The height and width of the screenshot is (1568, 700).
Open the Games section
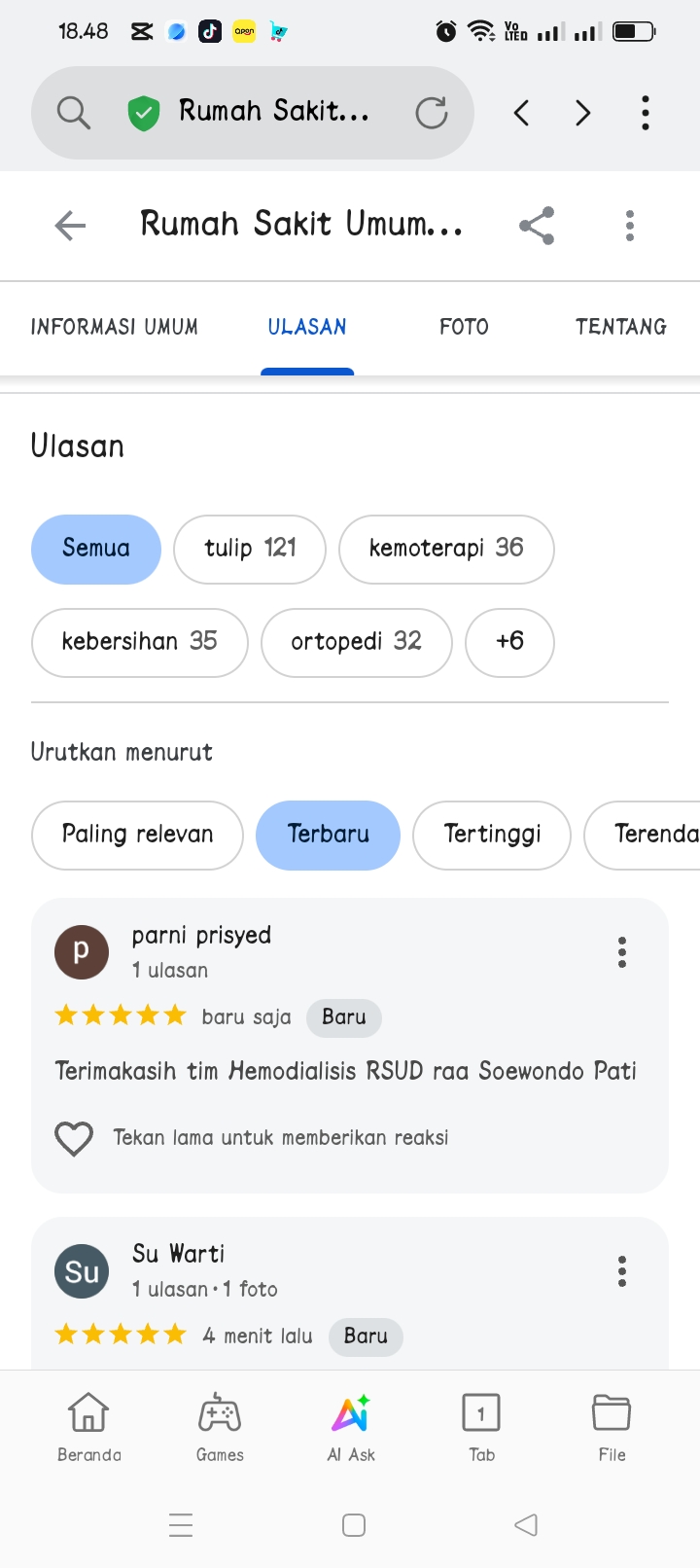coord(220,1426)
